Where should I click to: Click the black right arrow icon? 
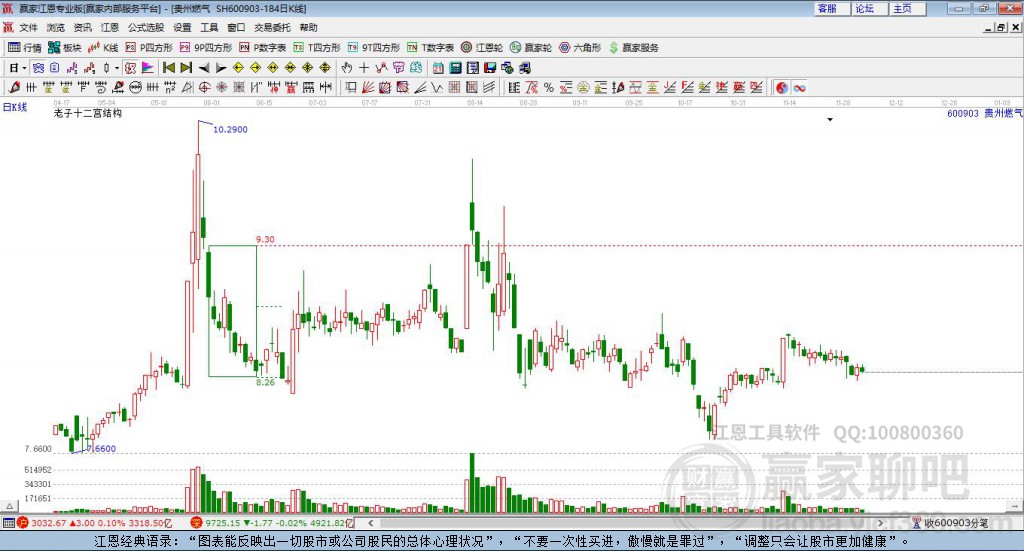tap(221, 68)
